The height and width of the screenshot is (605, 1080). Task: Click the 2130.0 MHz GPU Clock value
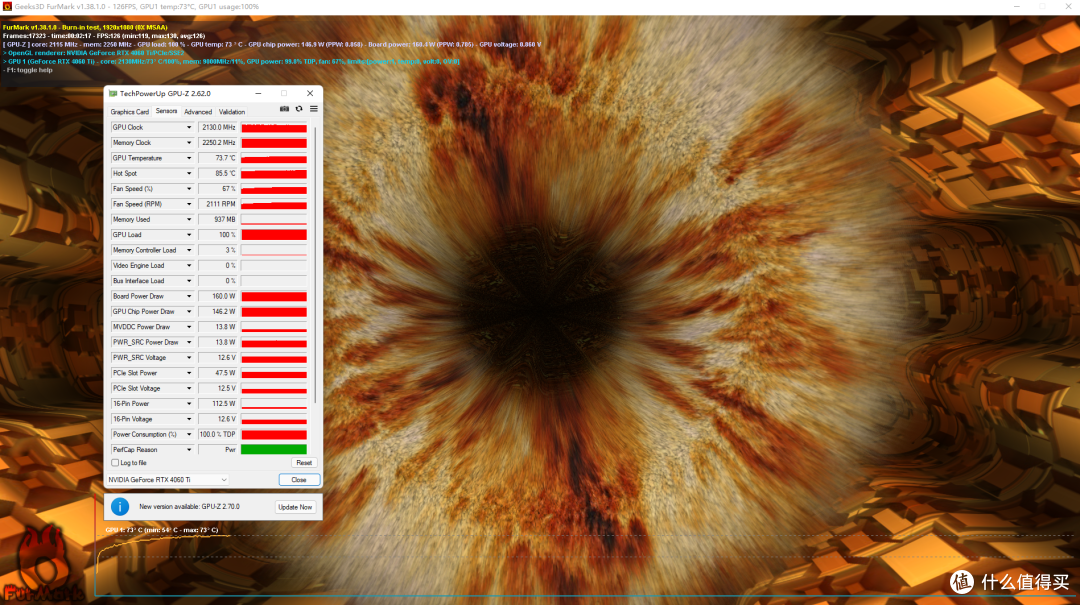coord(218,127)
